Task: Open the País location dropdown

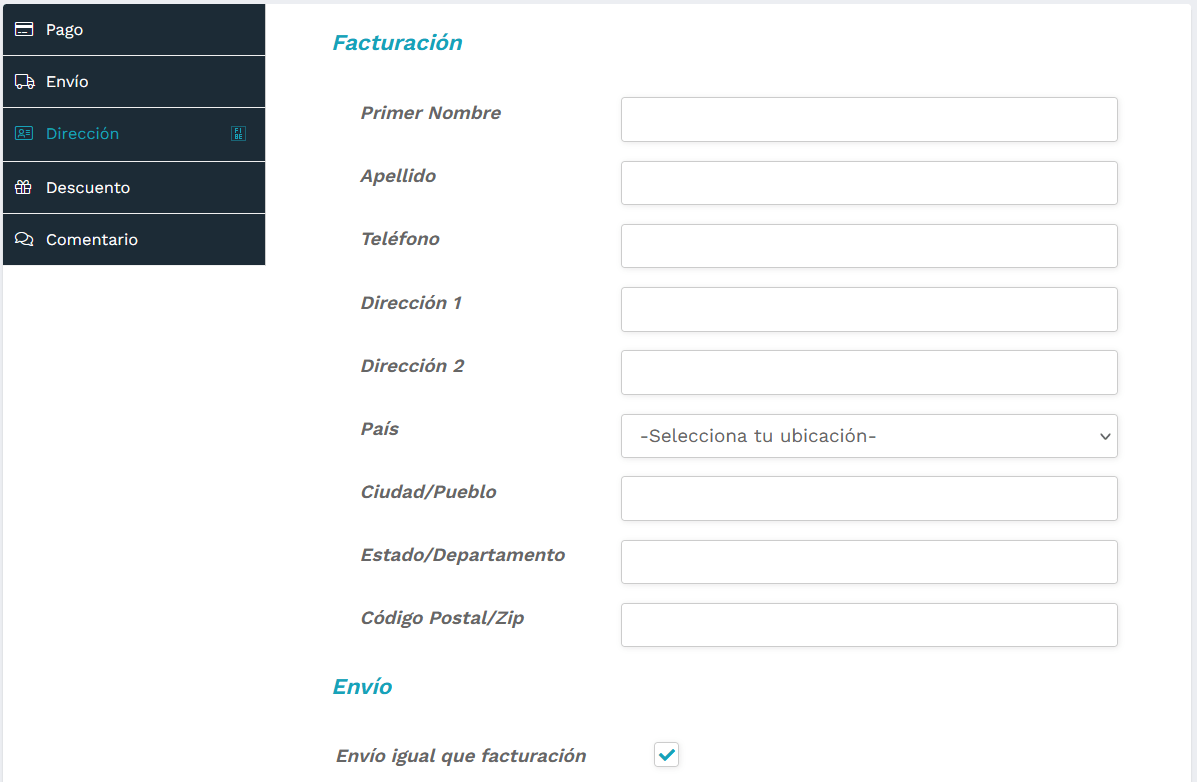Action: pos(868,436)
